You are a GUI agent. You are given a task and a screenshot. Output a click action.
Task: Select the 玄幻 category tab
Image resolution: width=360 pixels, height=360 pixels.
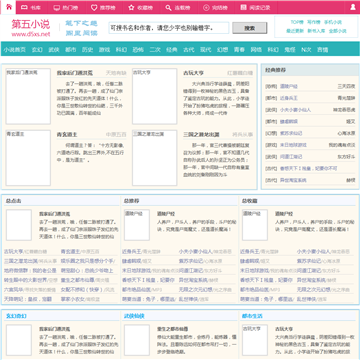point(37,50)
